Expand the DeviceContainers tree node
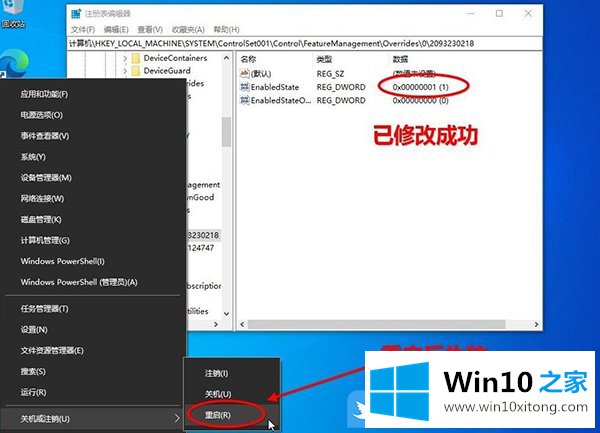 (125, 58)
